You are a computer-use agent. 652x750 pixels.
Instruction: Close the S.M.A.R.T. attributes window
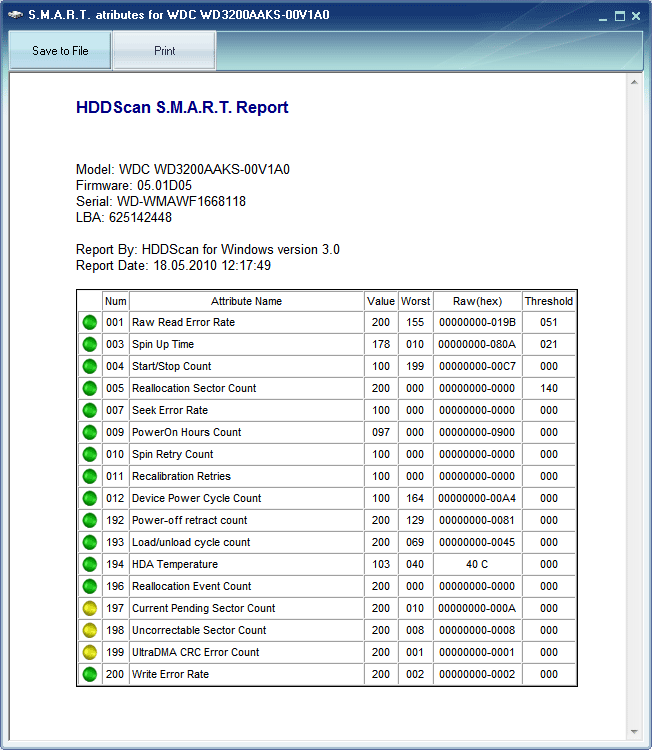(636, 16)
